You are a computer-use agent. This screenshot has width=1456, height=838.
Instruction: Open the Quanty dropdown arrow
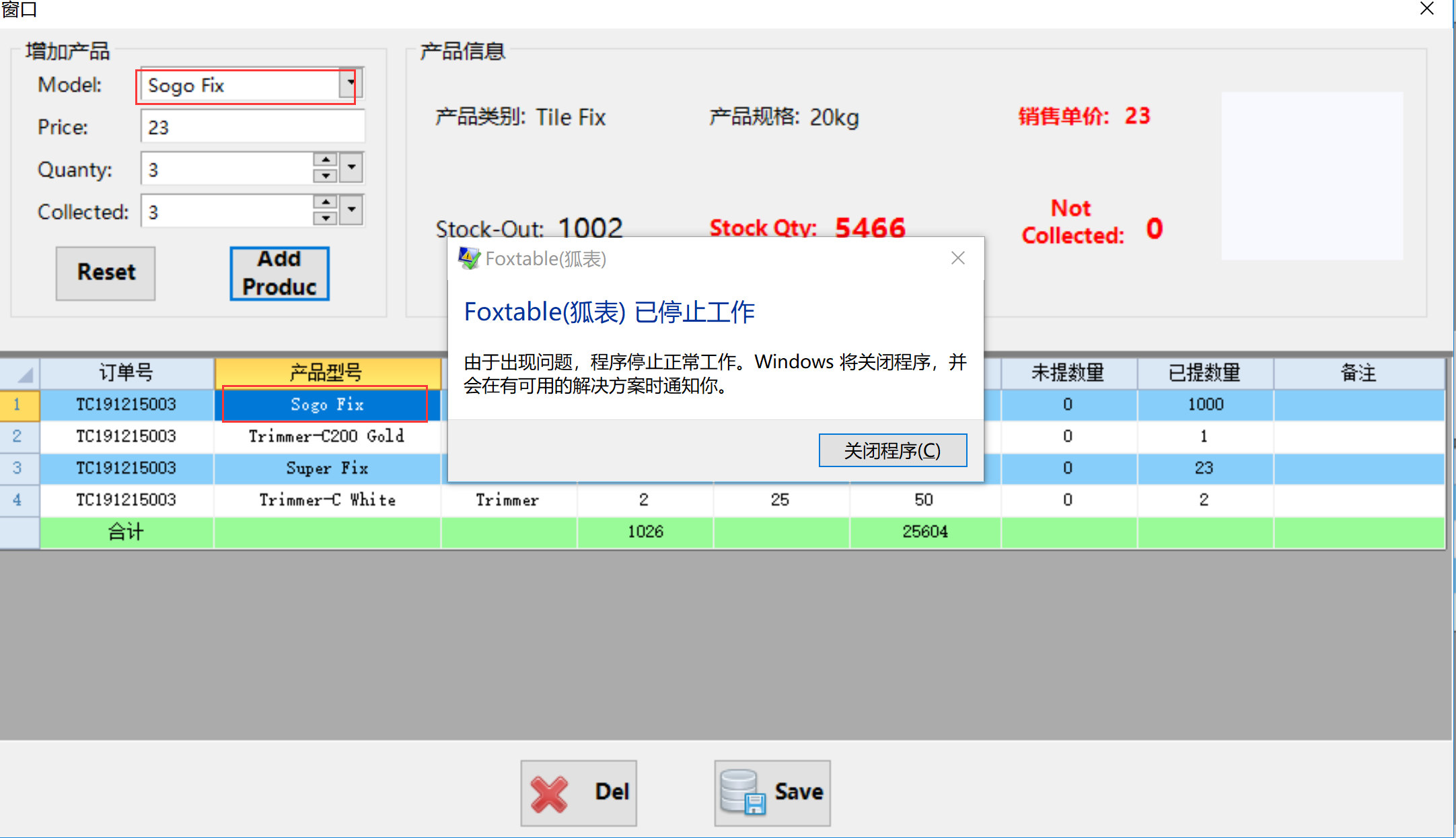[x=351, y=168]
